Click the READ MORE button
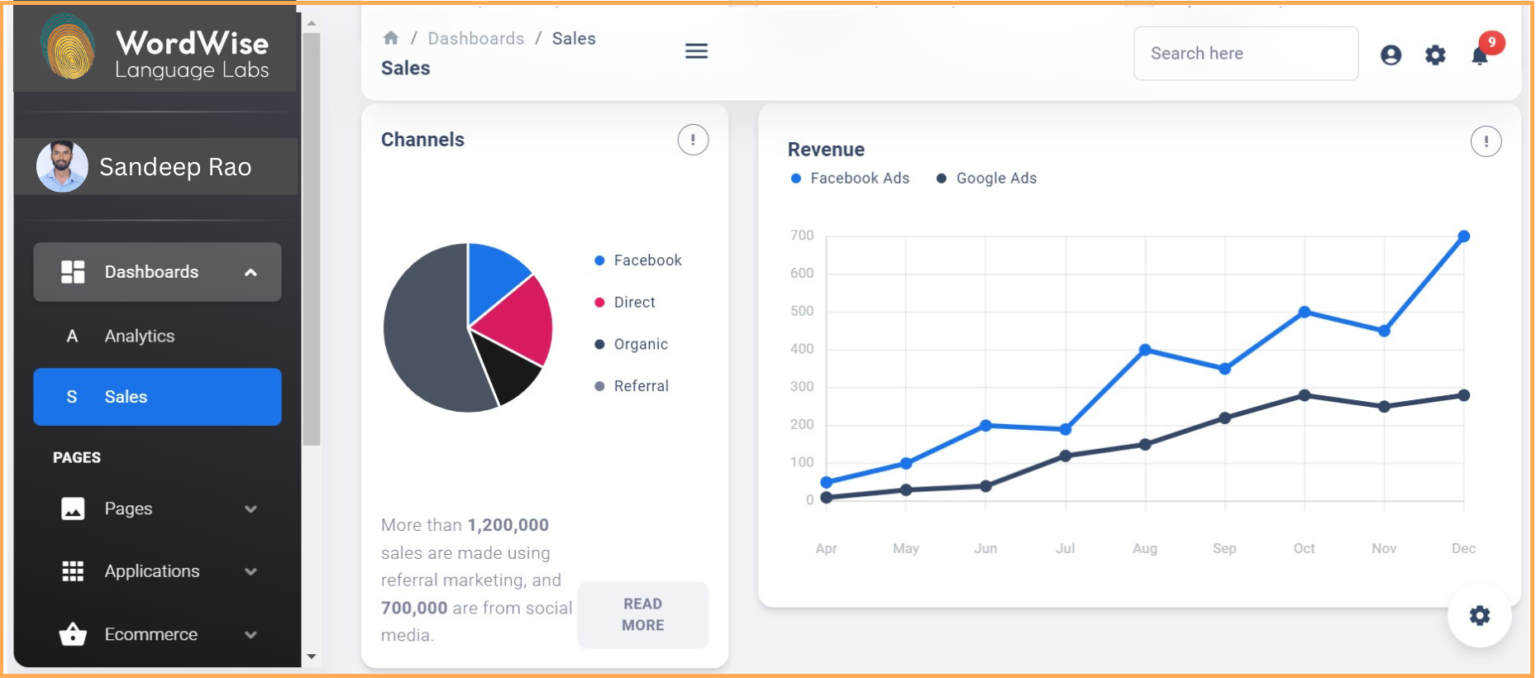The height and width of the screenshot is (678, 1536). pyautogui.click(x=643, y=615)
